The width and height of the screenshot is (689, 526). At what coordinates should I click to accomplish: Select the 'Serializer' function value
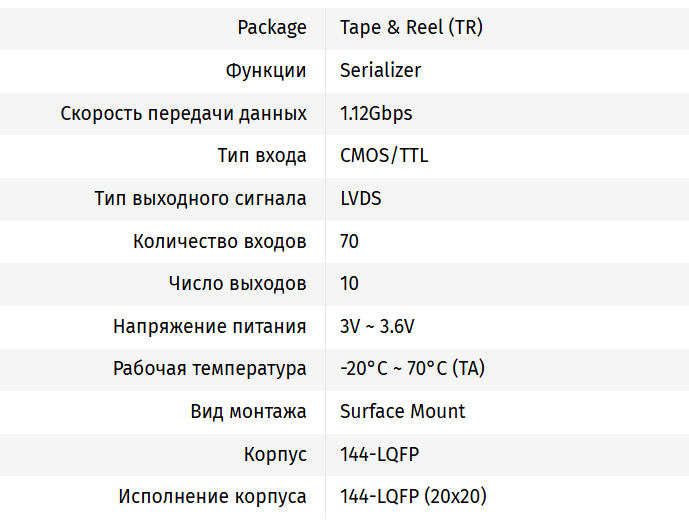coord(380,71)
